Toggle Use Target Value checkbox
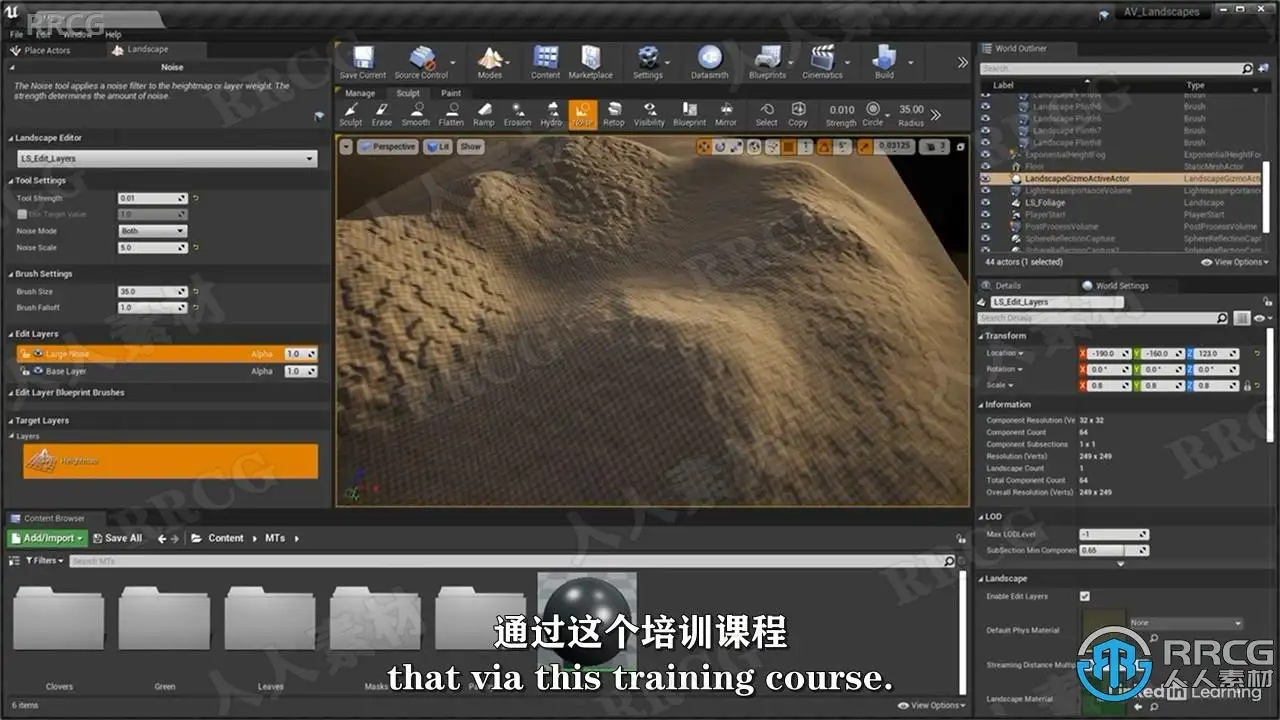Screen dimensions: 1280x720 (22, 214)
